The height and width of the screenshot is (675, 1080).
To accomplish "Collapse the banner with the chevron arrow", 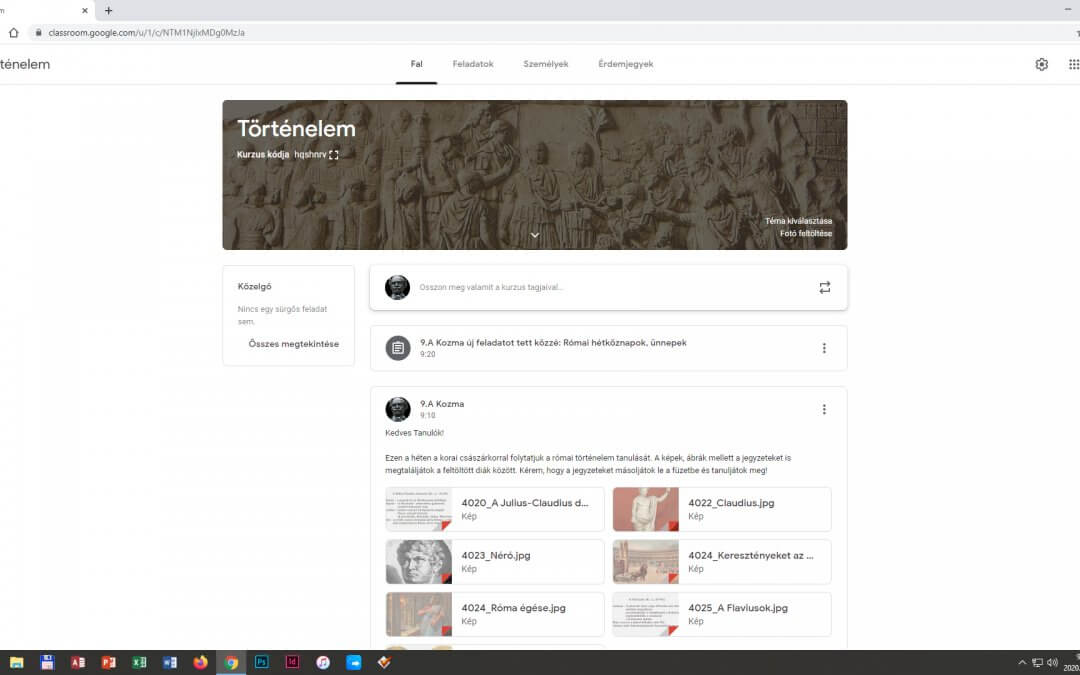I will [534, 234].
